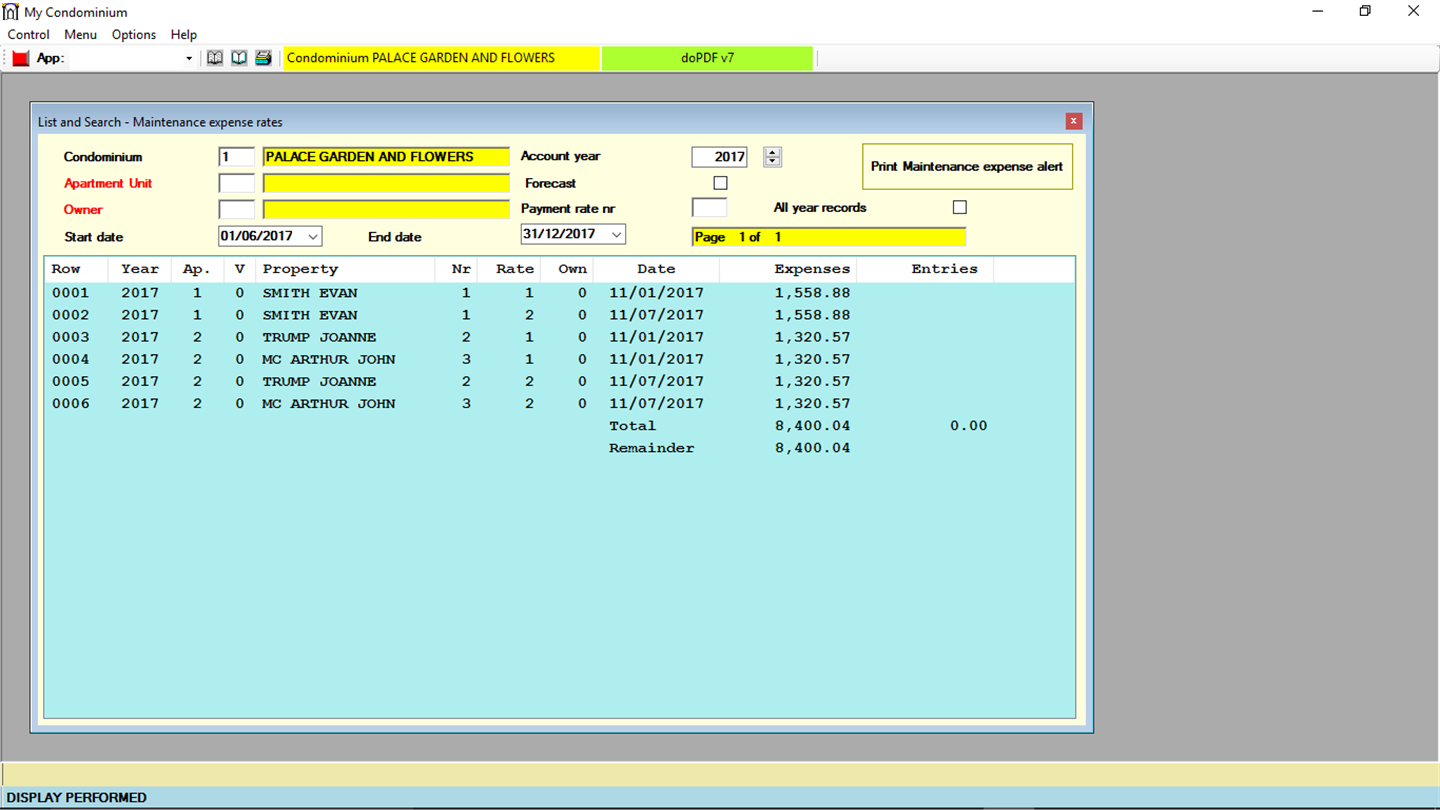1440x810 pixels.
Task: Click the printer icon in toolbar
Action: pos(263,58)
